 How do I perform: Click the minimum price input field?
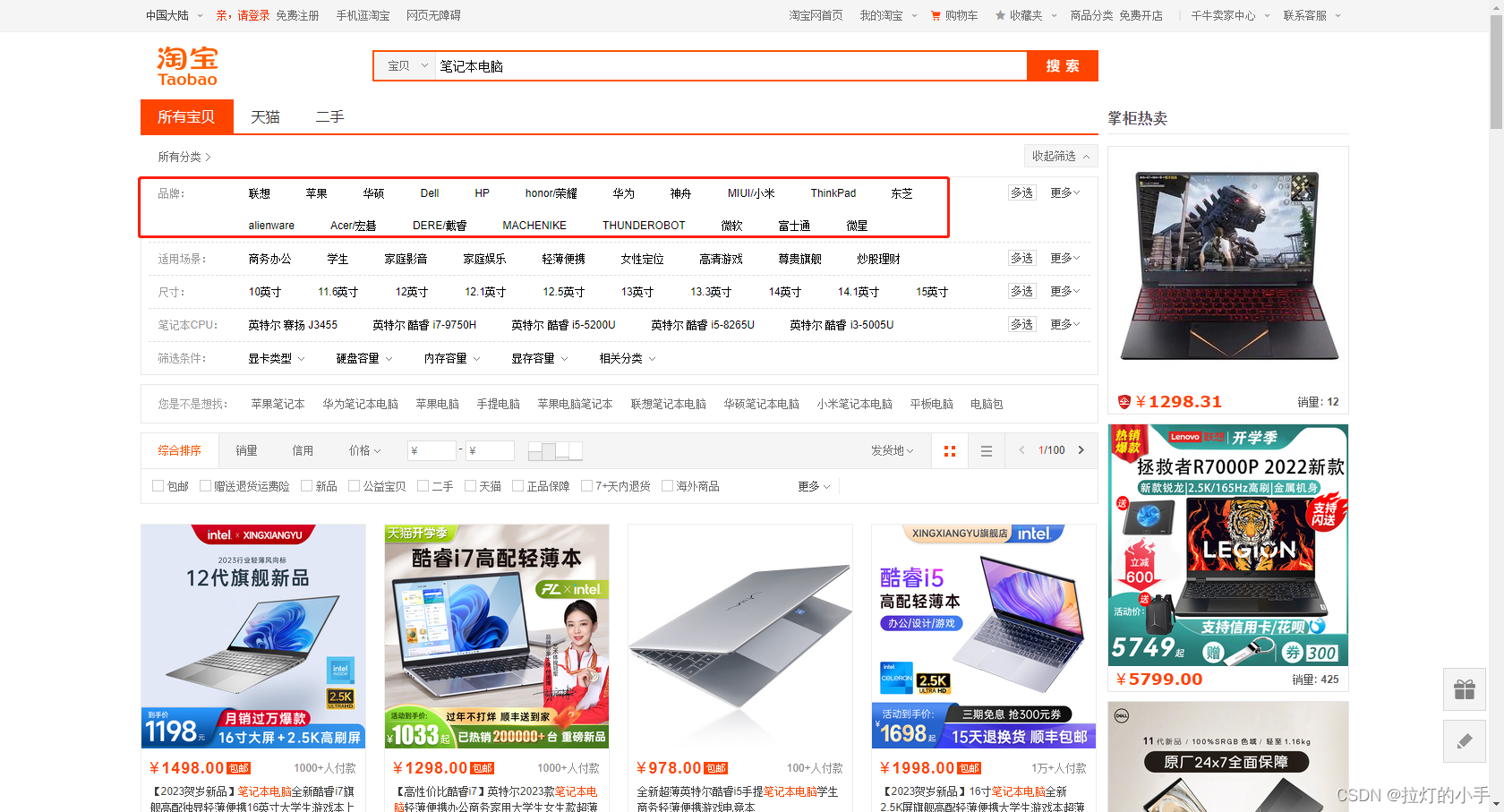coord(432,450)
